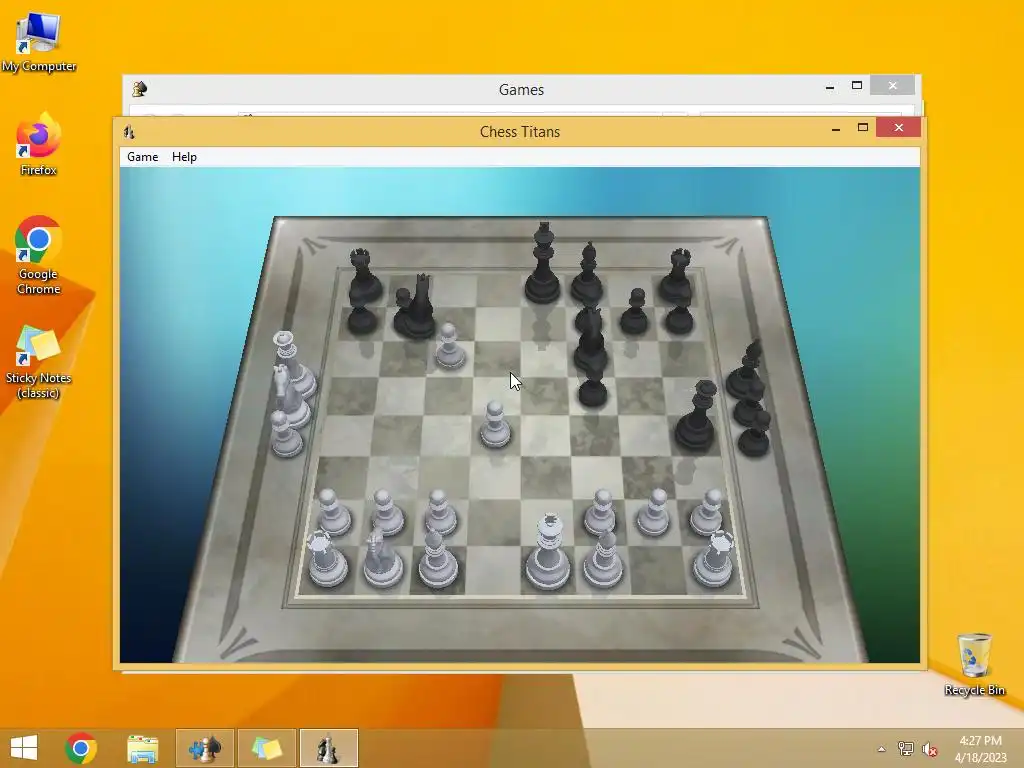The height and width of the screenshot is (768, 1024).
Task: Select the white knight on b1
Action: [x=383, y=558]
